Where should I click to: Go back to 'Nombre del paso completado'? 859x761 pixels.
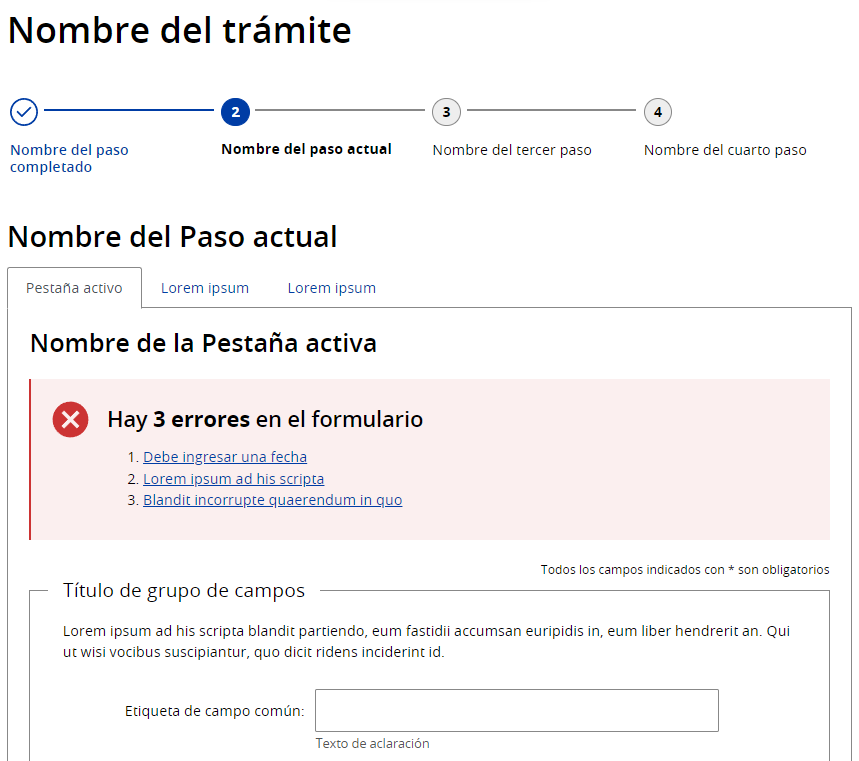tap(69, 158)
